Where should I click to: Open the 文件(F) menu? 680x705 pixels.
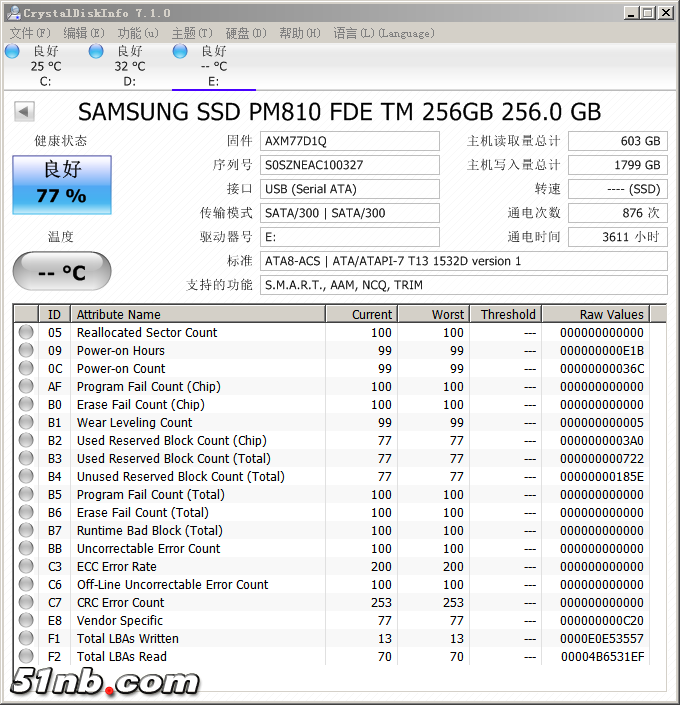tap(30, 33)
